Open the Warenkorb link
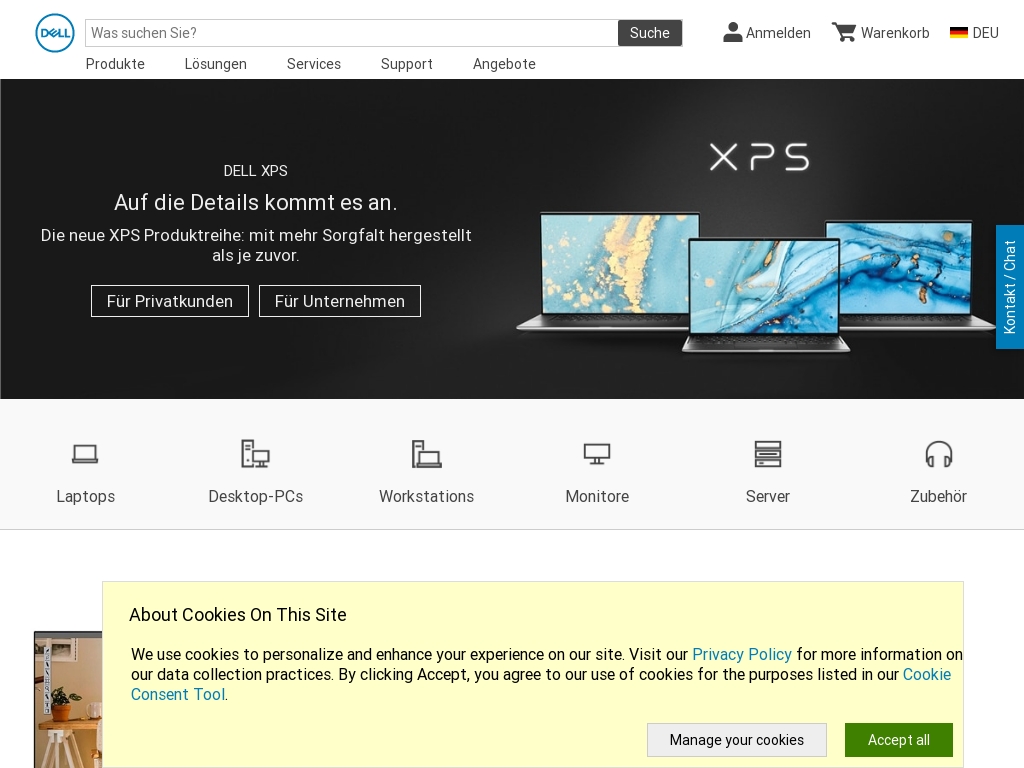The height and width of the screenshot is (768, 1024). (895, 33)
